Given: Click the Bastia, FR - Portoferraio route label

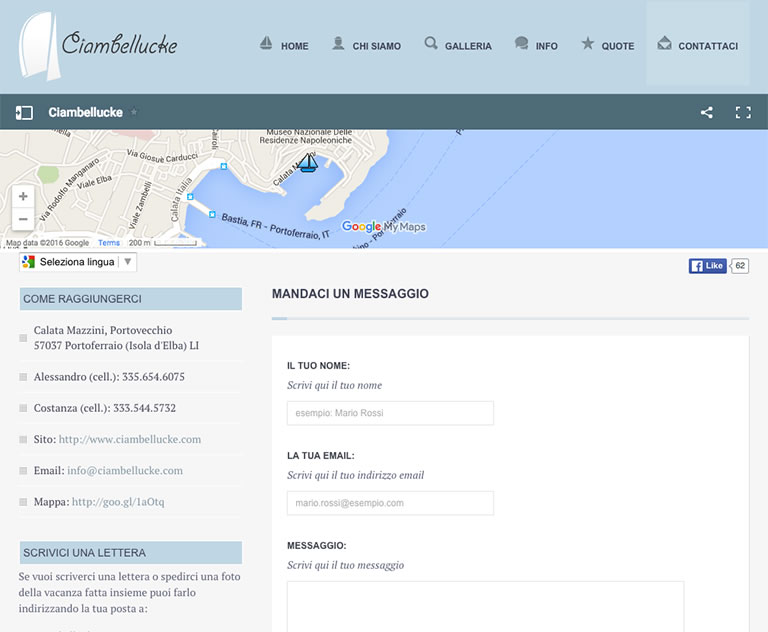Looking at the screenshot, I should click(275, 226).
